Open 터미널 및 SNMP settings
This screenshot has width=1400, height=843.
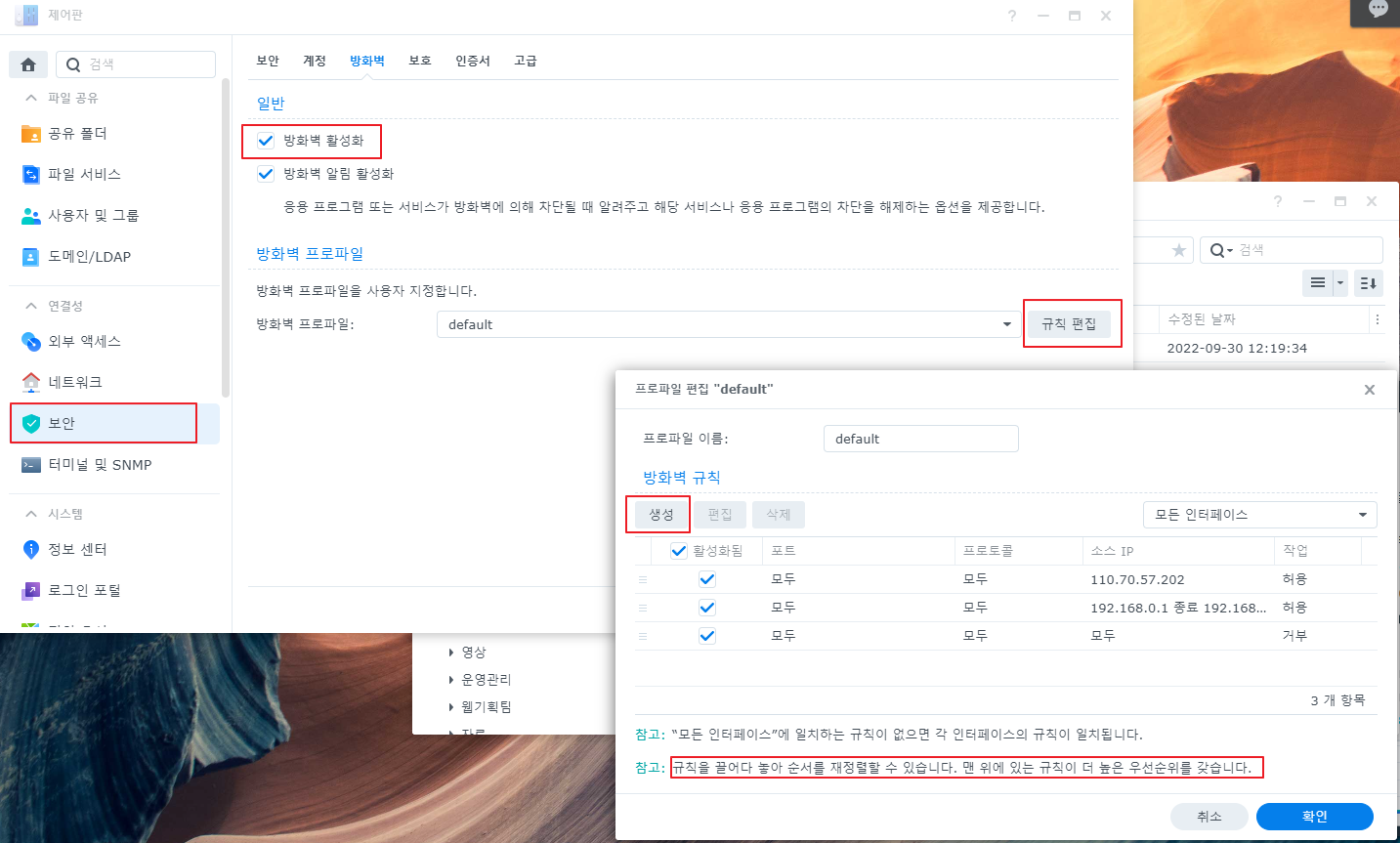click(114, 465)
